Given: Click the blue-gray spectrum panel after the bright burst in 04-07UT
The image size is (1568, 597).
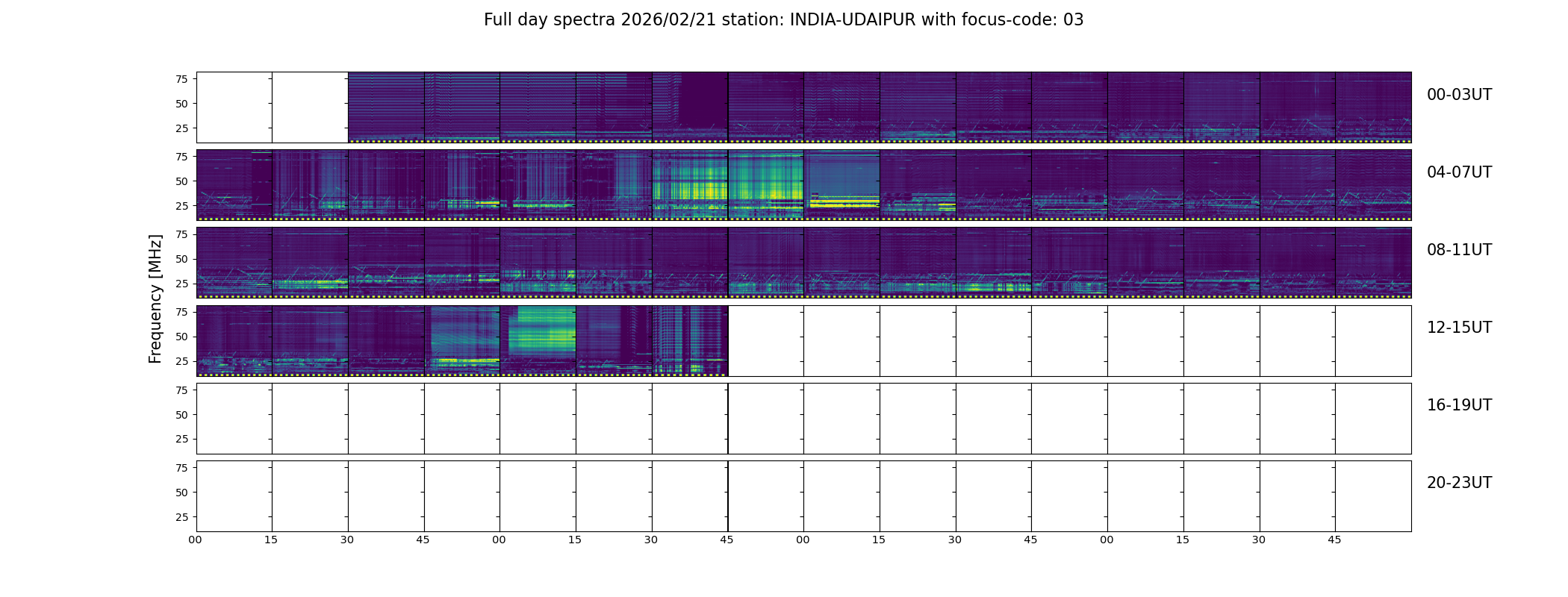Looking at the screenshot, I should point(841,185).
